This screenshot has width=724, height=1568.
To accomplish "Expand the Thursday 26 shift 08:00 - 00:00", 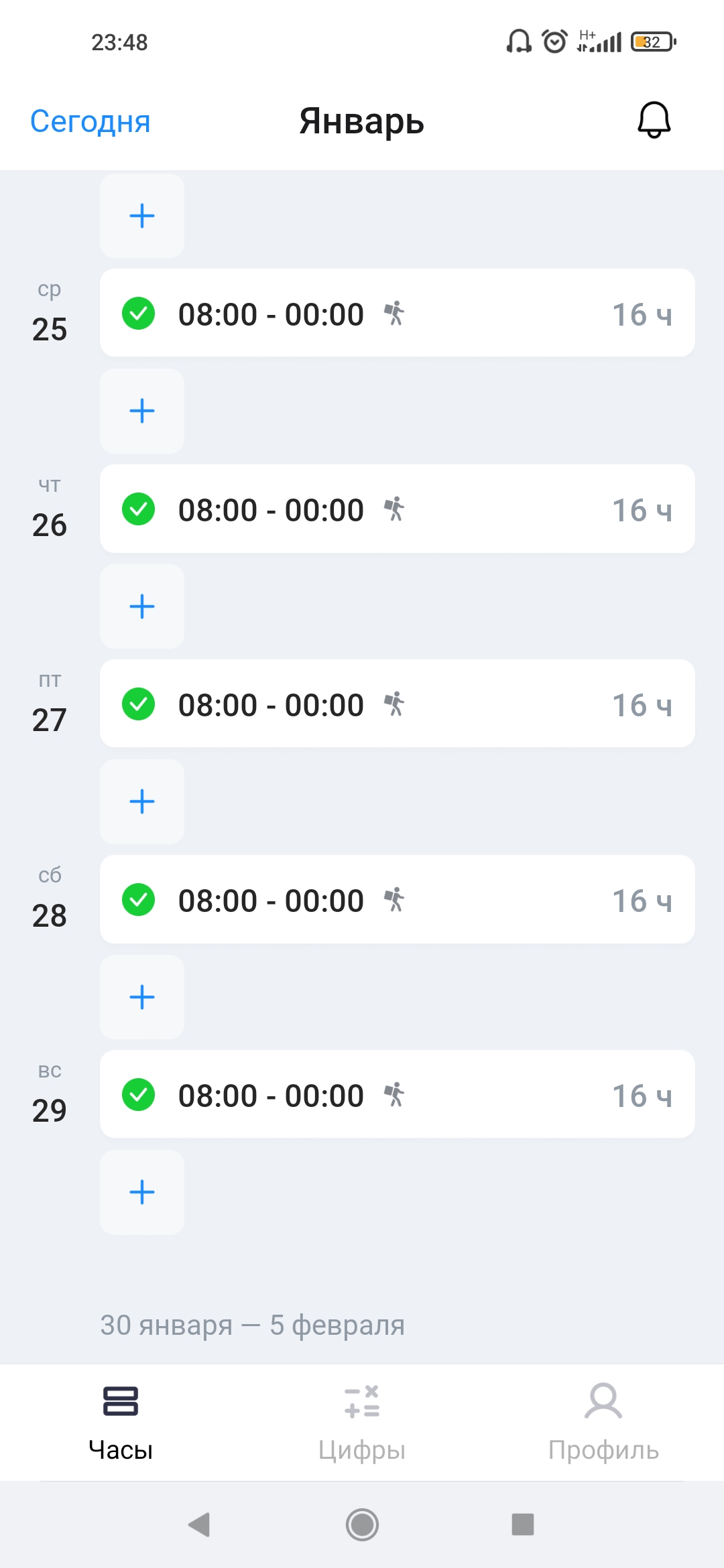I will coord(271,510).
